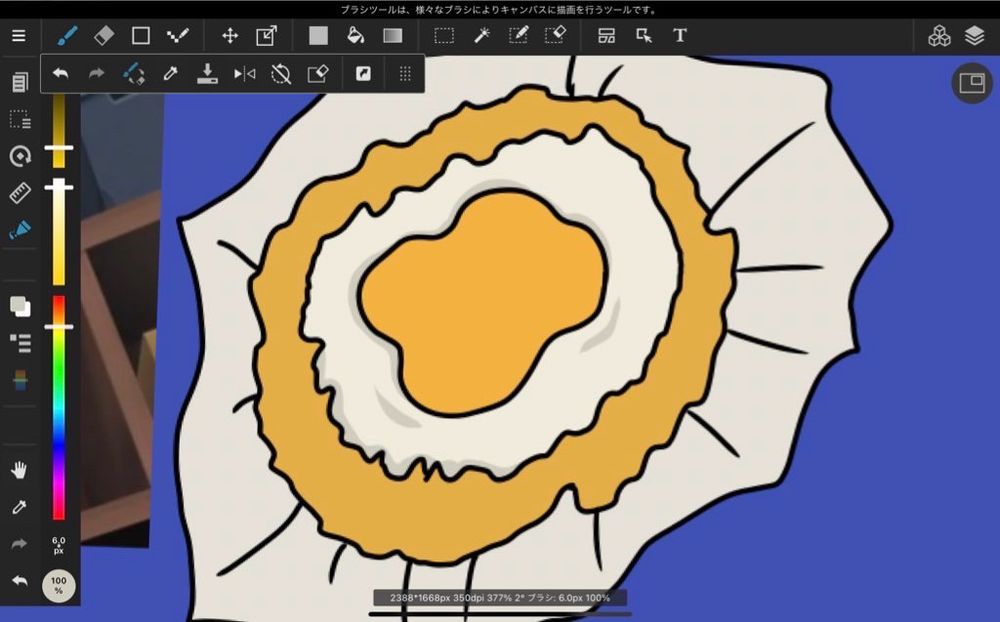
Task: Pick the eyedropper in left sidebar
Action: (19, 507)
